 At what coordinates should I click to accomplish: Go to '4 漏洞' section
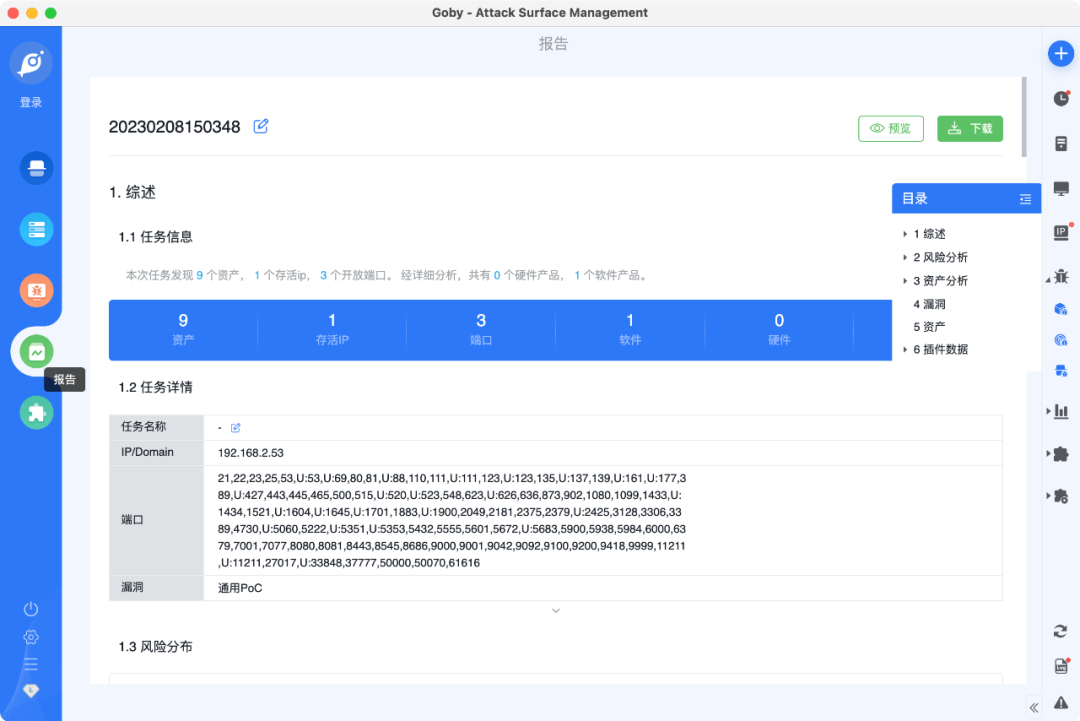(929, 304)
